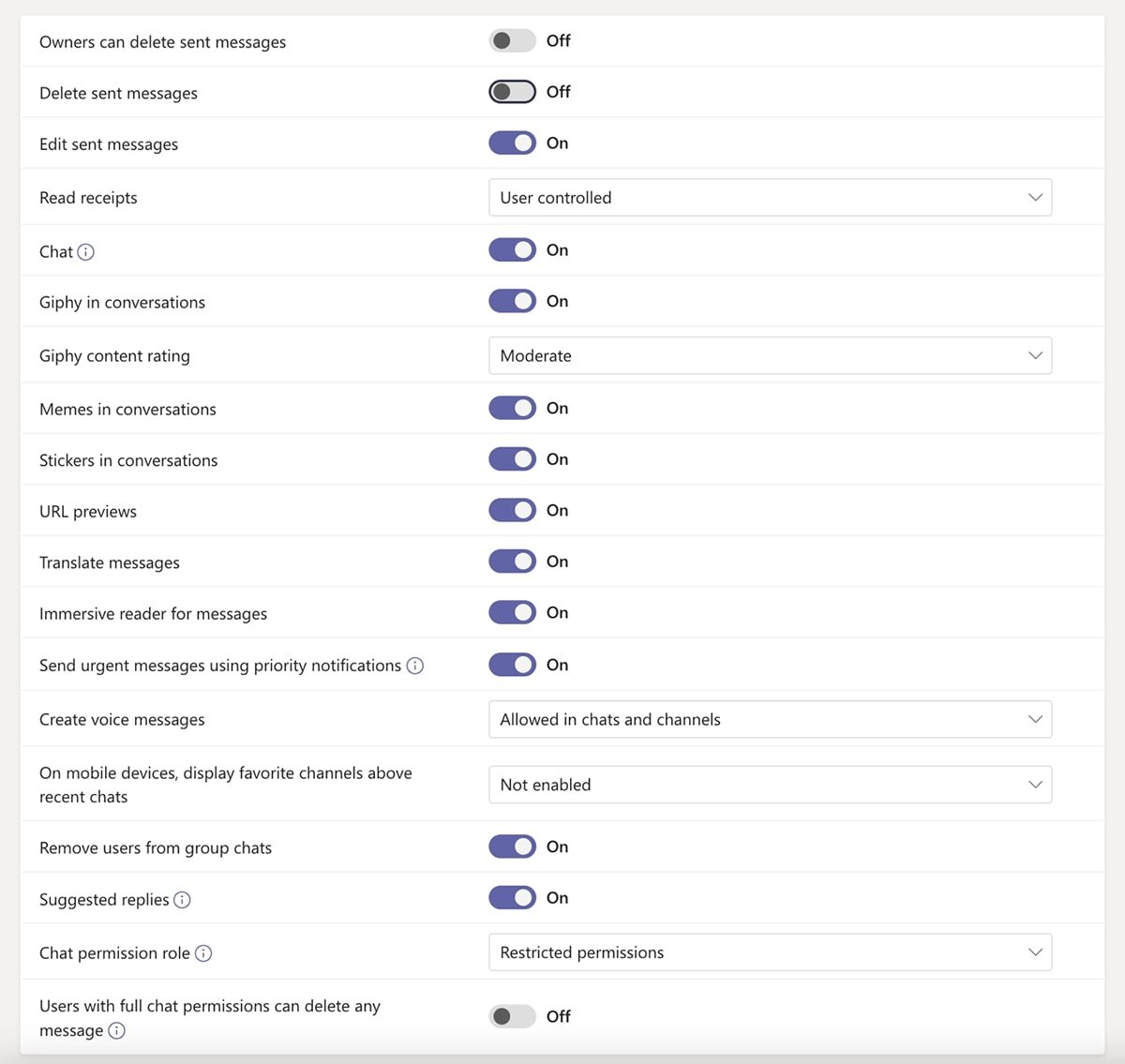Disable Edit sent messages

(x=511, y=142)
